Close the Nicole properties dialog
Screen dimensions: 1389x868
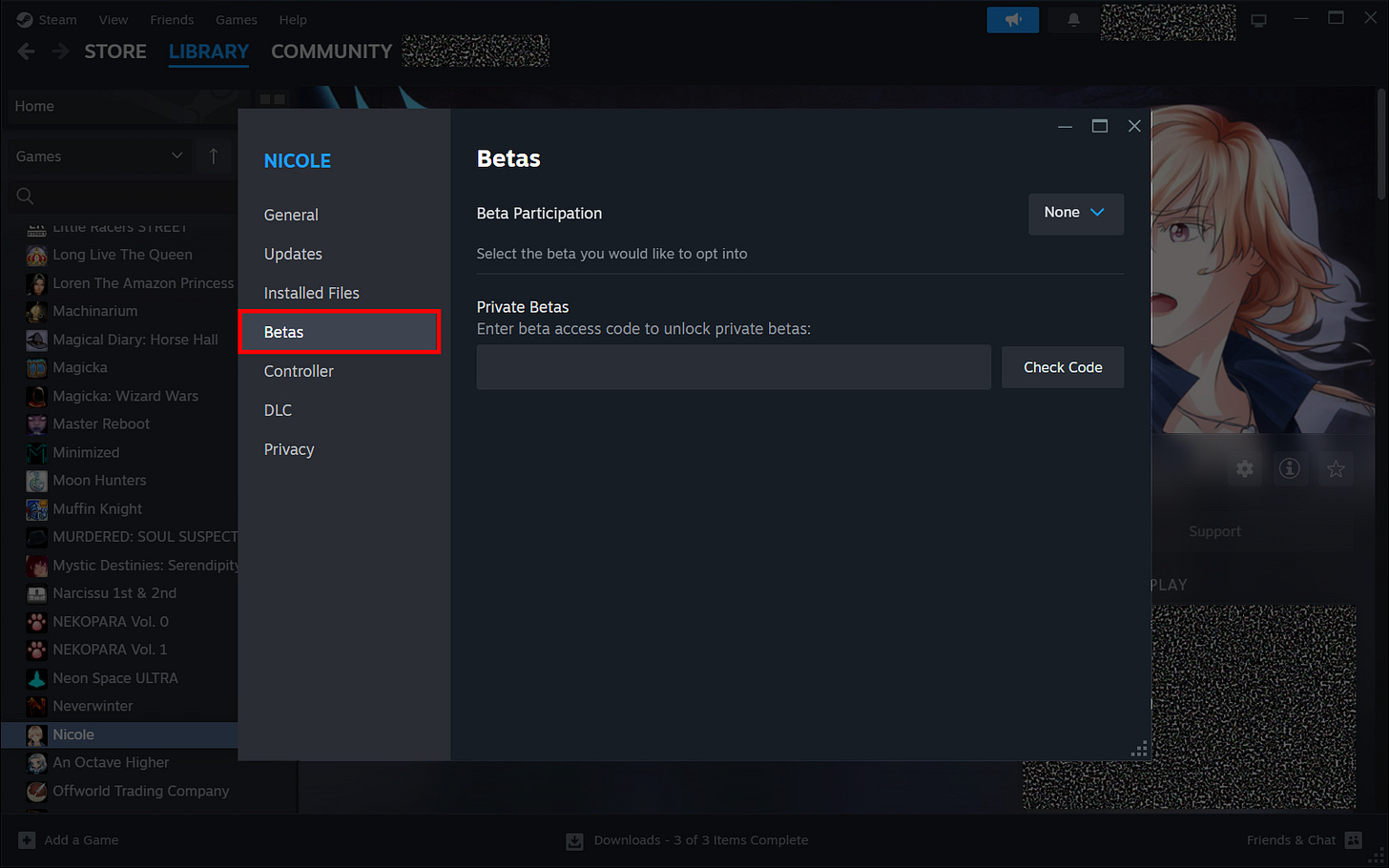point(1134,126)
